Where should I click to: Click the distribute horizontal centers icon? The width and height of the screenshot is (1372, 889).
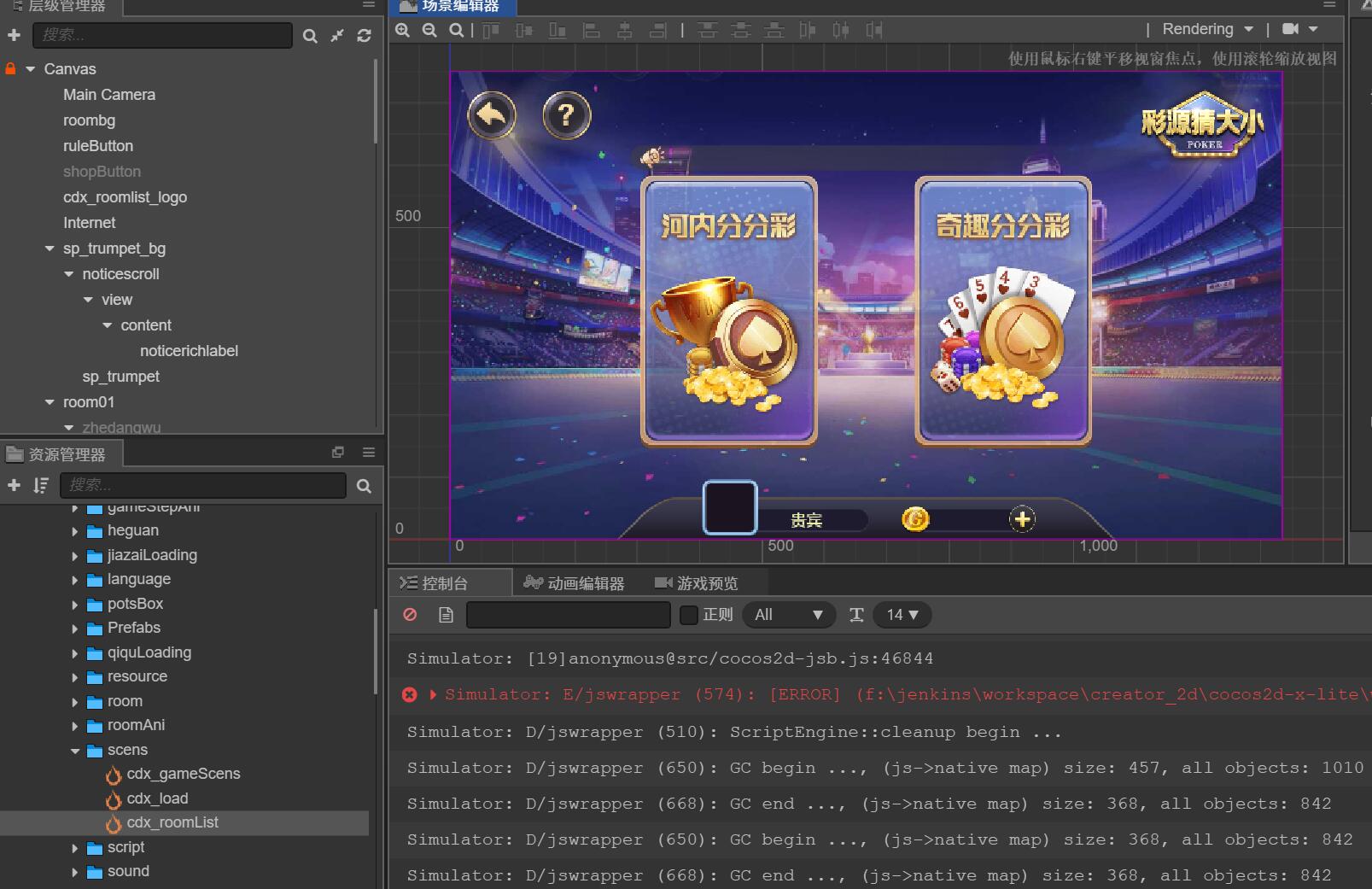tap(841, 30)
